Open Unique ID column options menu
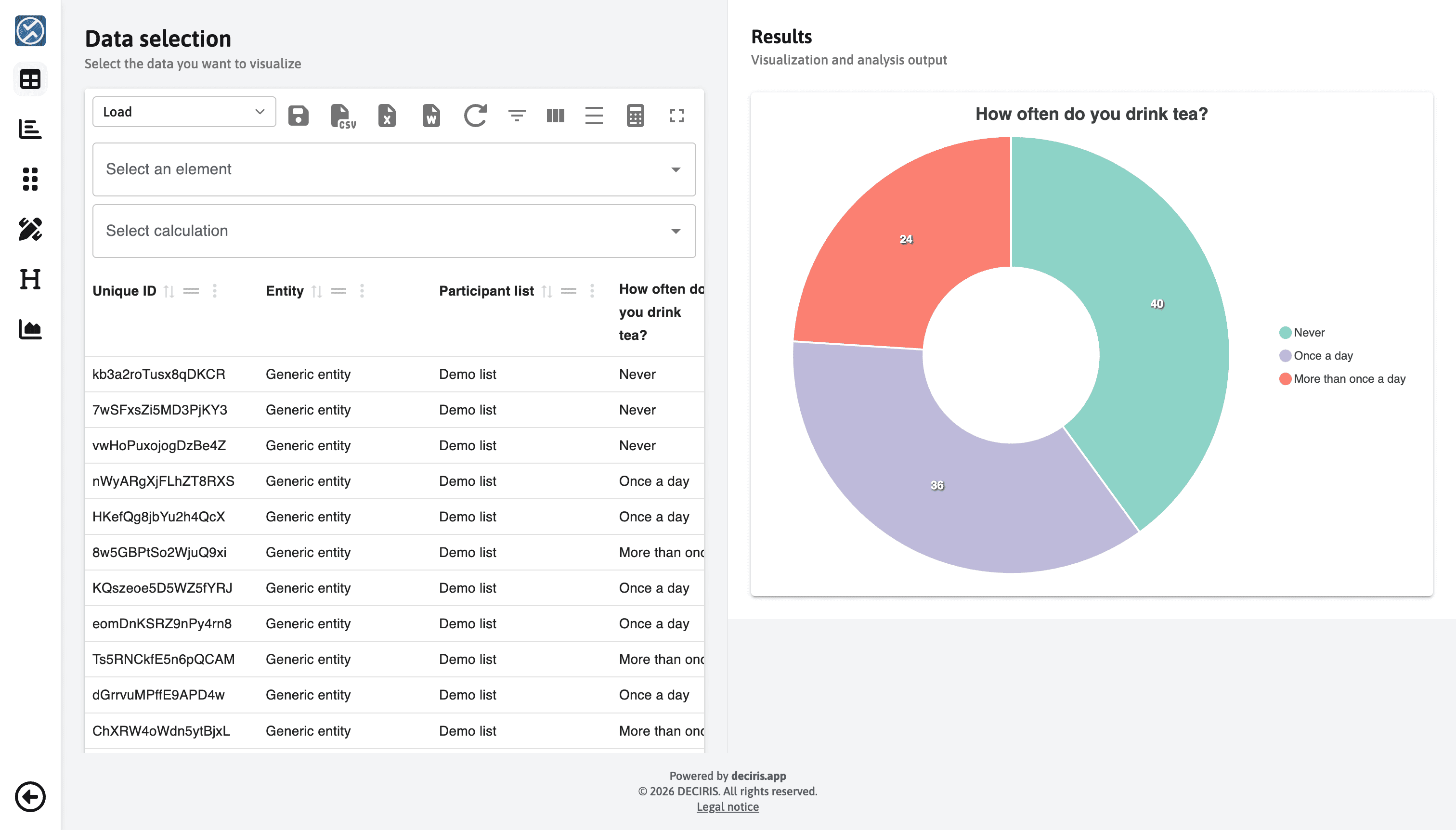 click(x=215, y=291)
